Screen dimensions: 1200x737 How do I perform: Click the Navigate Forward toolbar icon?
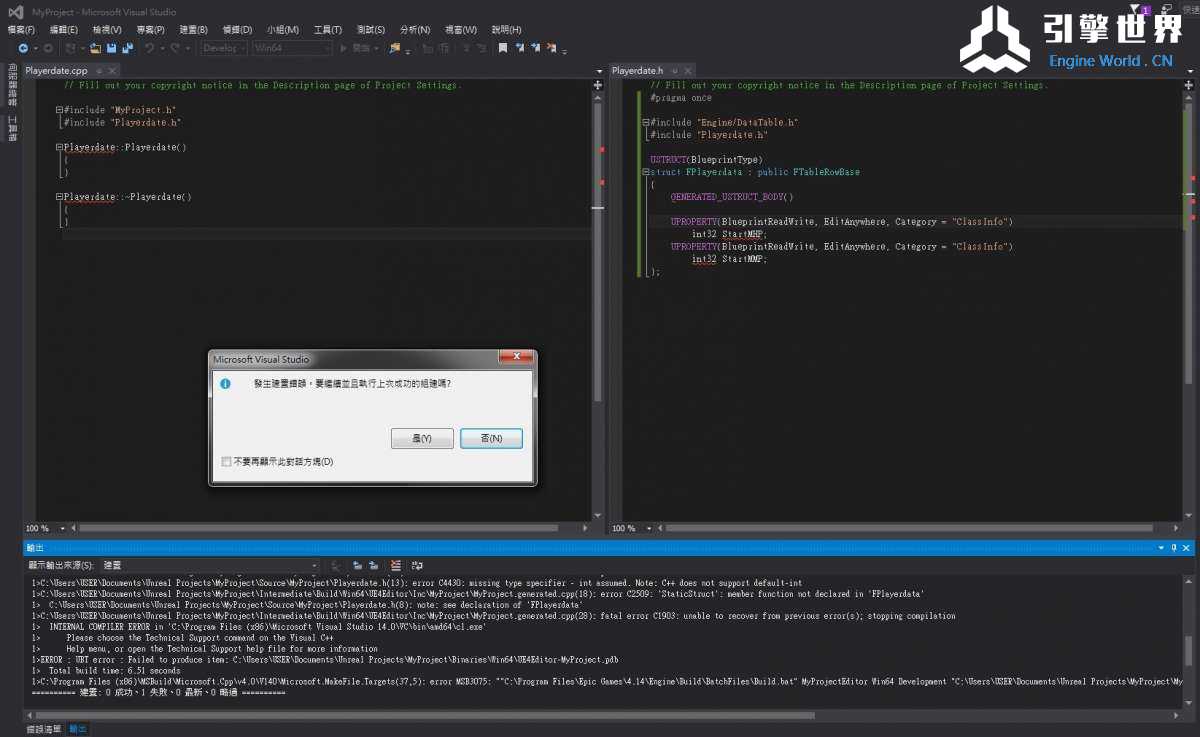(x=48, y=48)
